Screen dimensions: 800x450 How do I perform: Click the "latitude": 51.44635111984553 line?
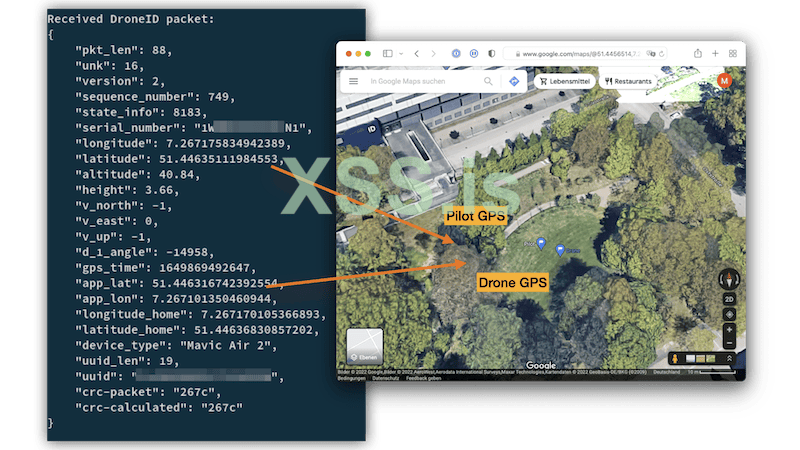[180, 159]
